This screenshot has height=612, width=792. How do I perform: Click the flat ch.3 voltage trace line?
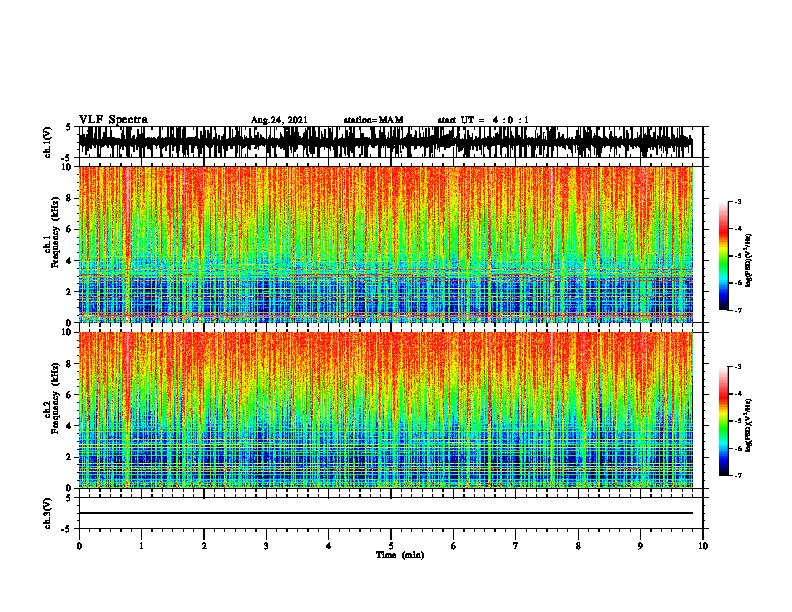click(x=385, y=513)
